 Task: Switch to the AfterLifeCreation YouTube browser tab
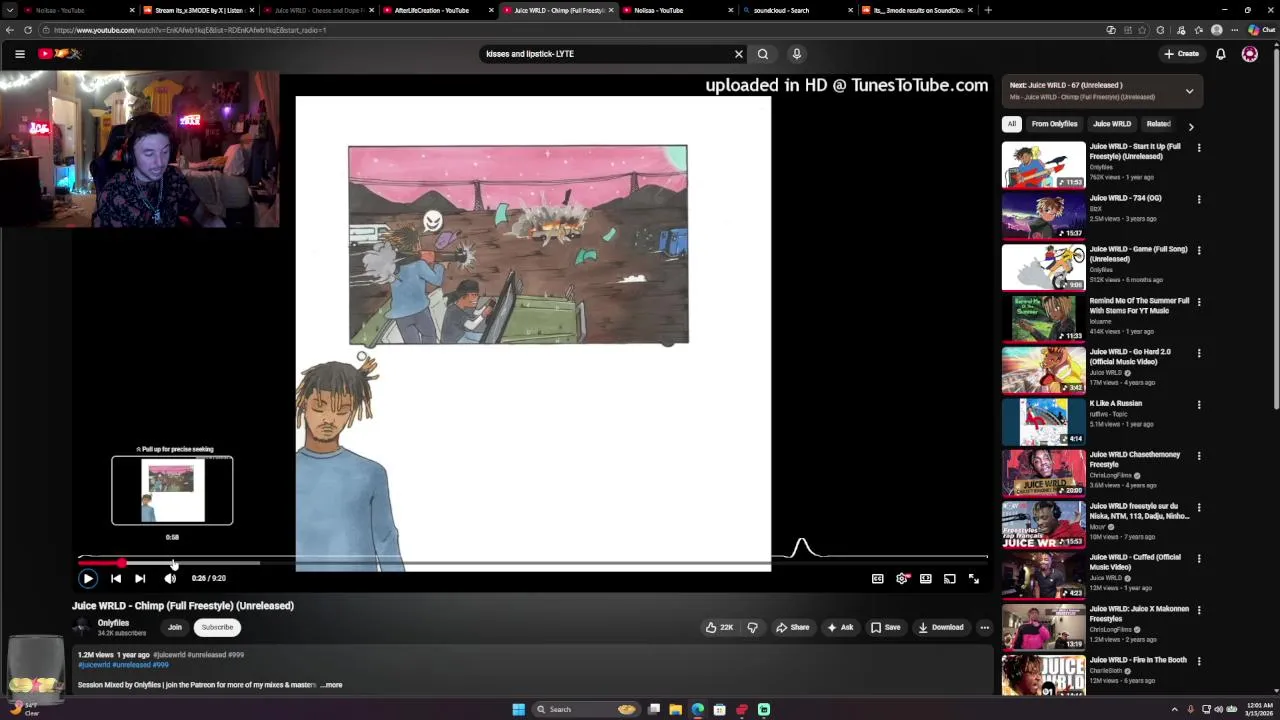click(432, 10)
